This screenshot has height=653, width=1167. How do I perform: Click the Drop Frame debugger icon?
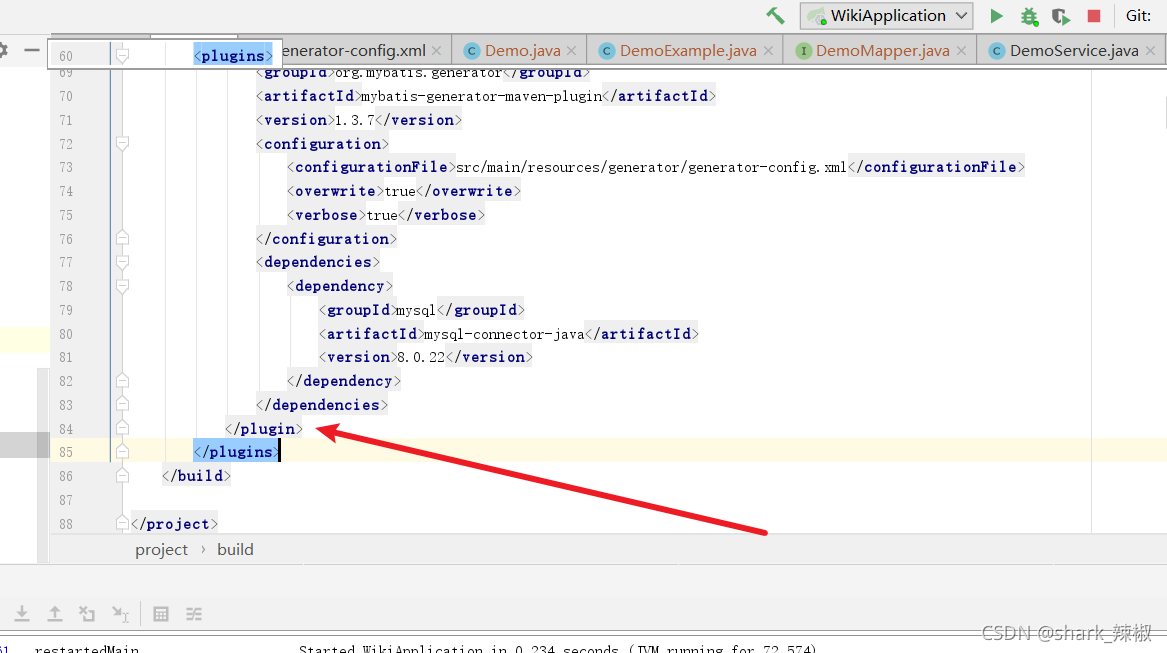(x=87, y=614)
